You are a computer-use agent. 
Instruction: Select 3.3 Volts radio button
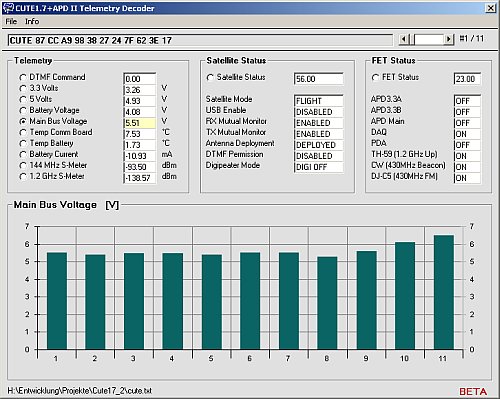[x=23, y=88]
